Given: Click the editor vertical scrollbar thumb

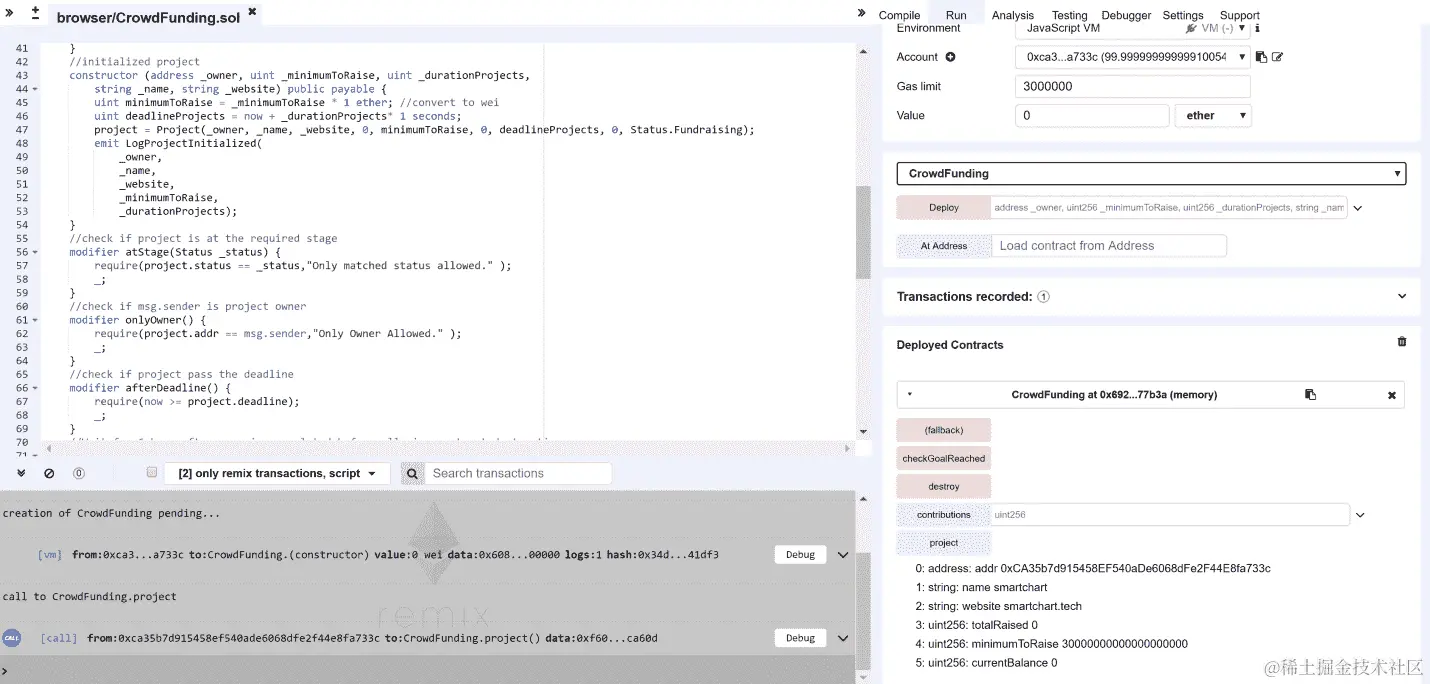Looking at the screenshot, I should [x=863, y=232].
